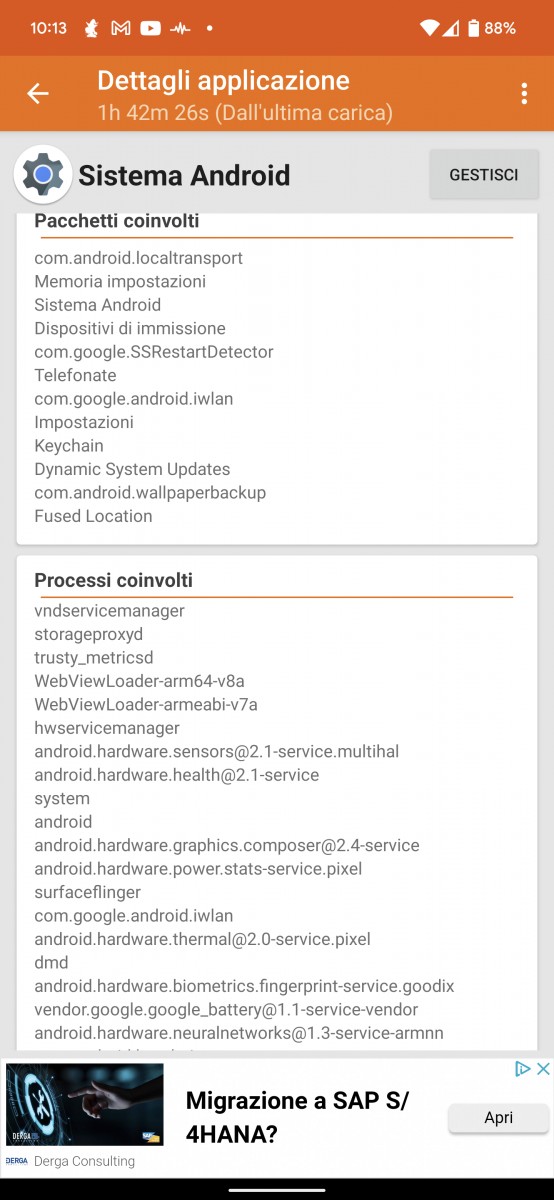The height and width of the screenshot is (1200, 554).
Task: Open the three-dot overflow menu
Action: click(524, 94)
